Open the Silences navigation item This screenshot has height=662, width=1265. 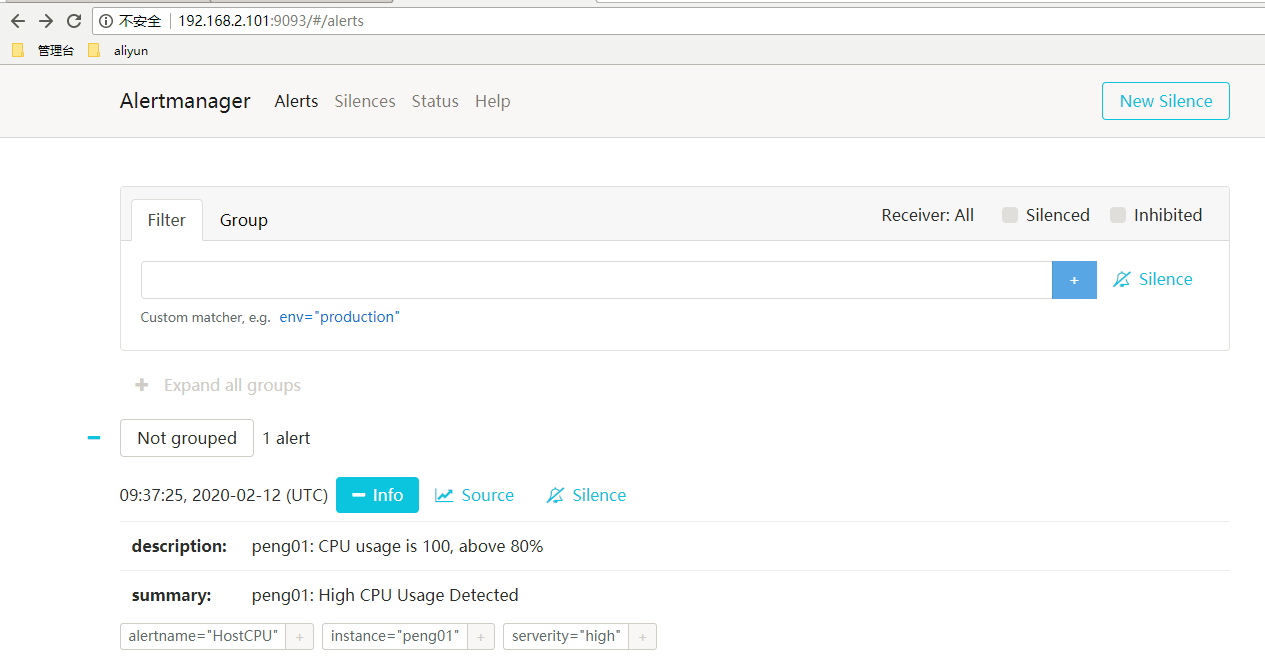(365, 101)
